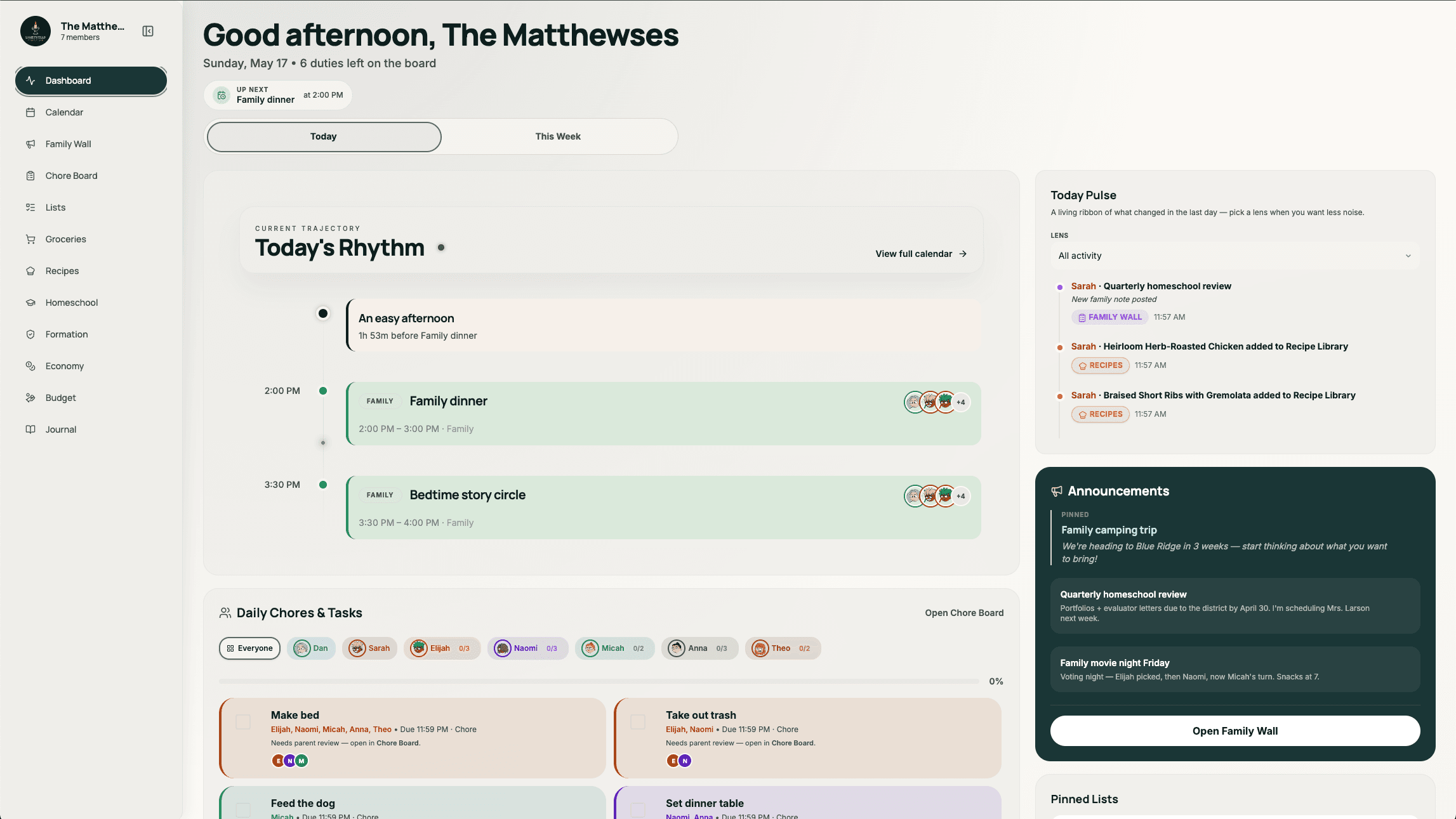Filter chores by Everyone
Screen dimensions: 1456x819
click(249, 648)
